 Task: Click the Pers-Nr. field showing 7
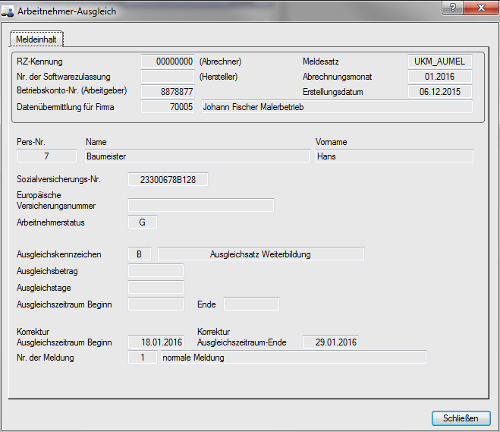pos(47,156)
